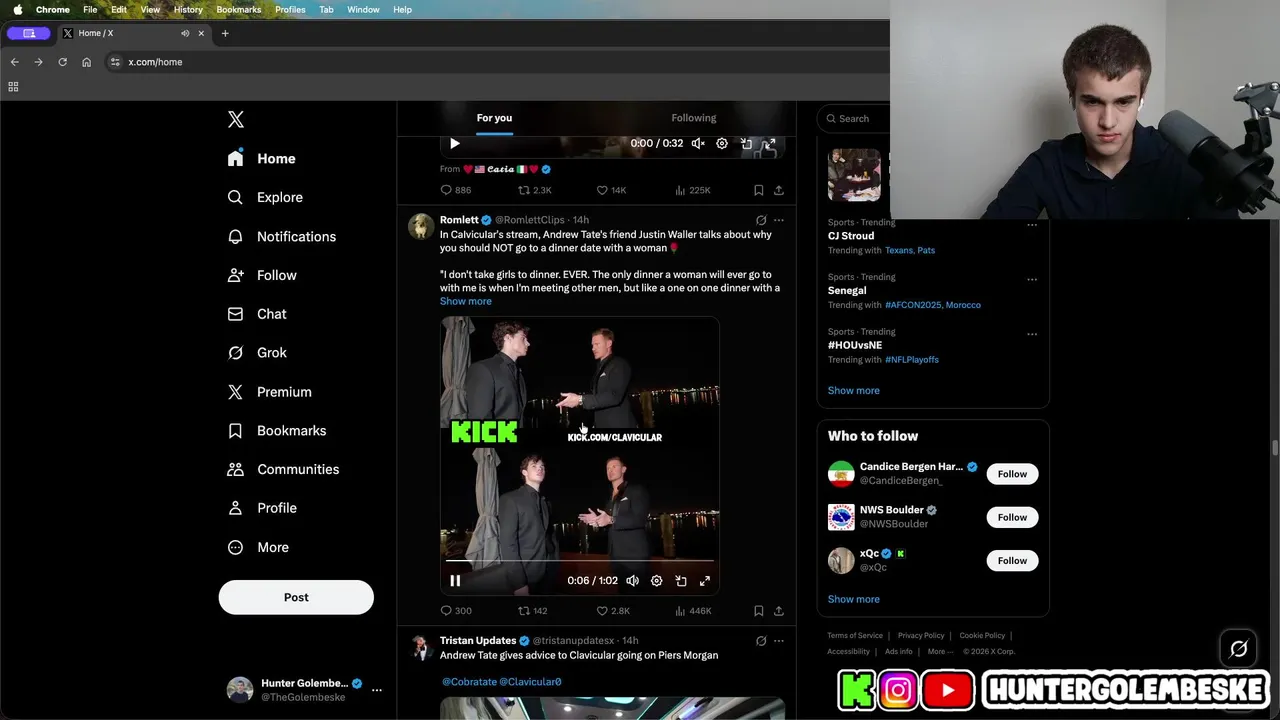The height and width of the screenshot is (720, 1280).
Task: Open the Bookmarks menu in menu bar
Action: [239, 9]
